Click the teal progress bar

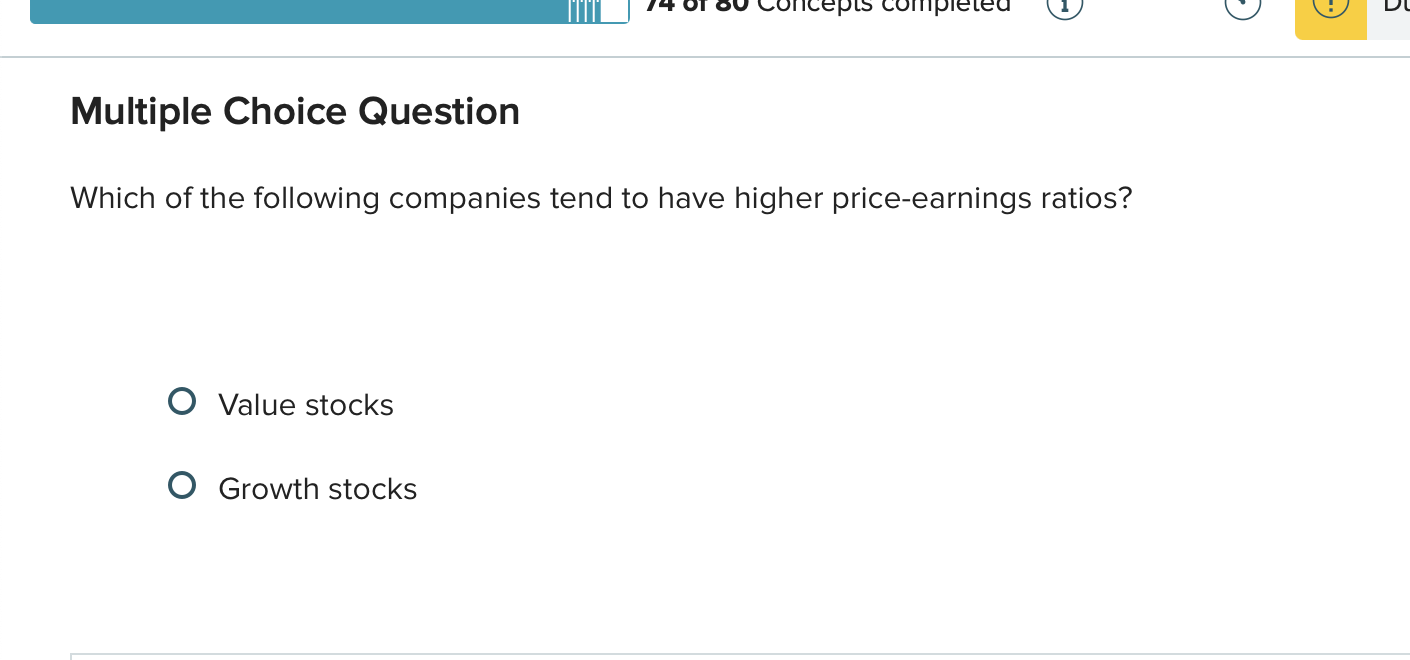300,10
